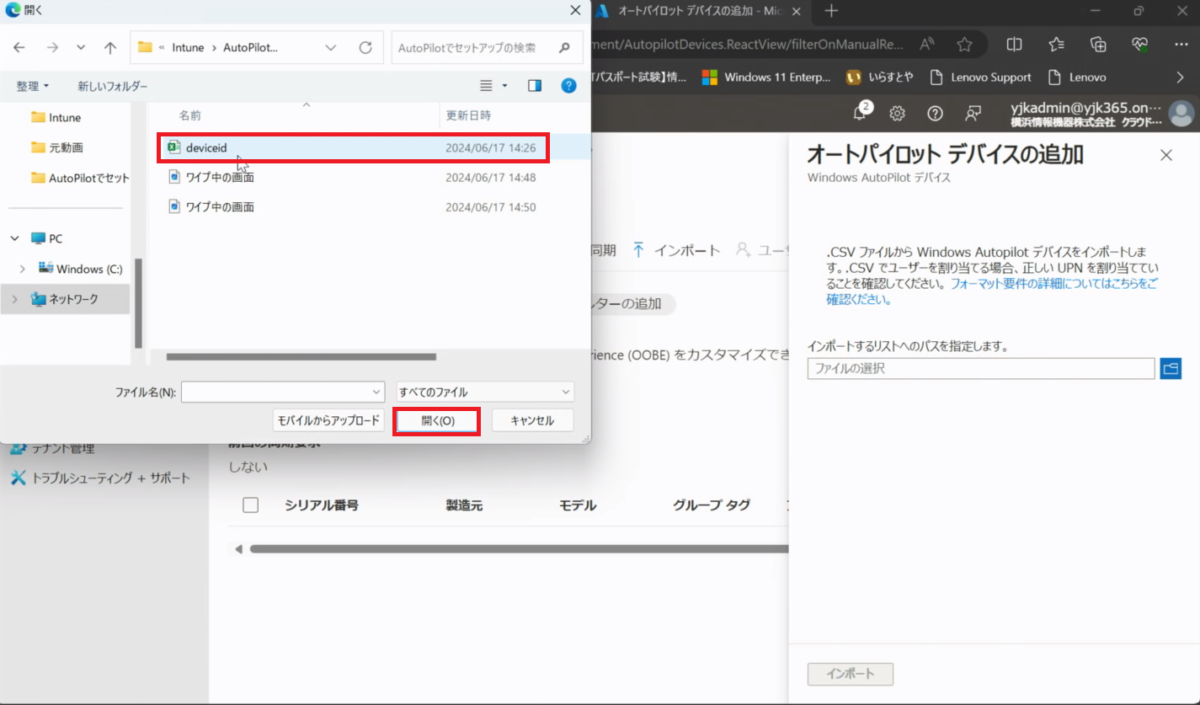Click the help question mark in portal header

(935, 113)
